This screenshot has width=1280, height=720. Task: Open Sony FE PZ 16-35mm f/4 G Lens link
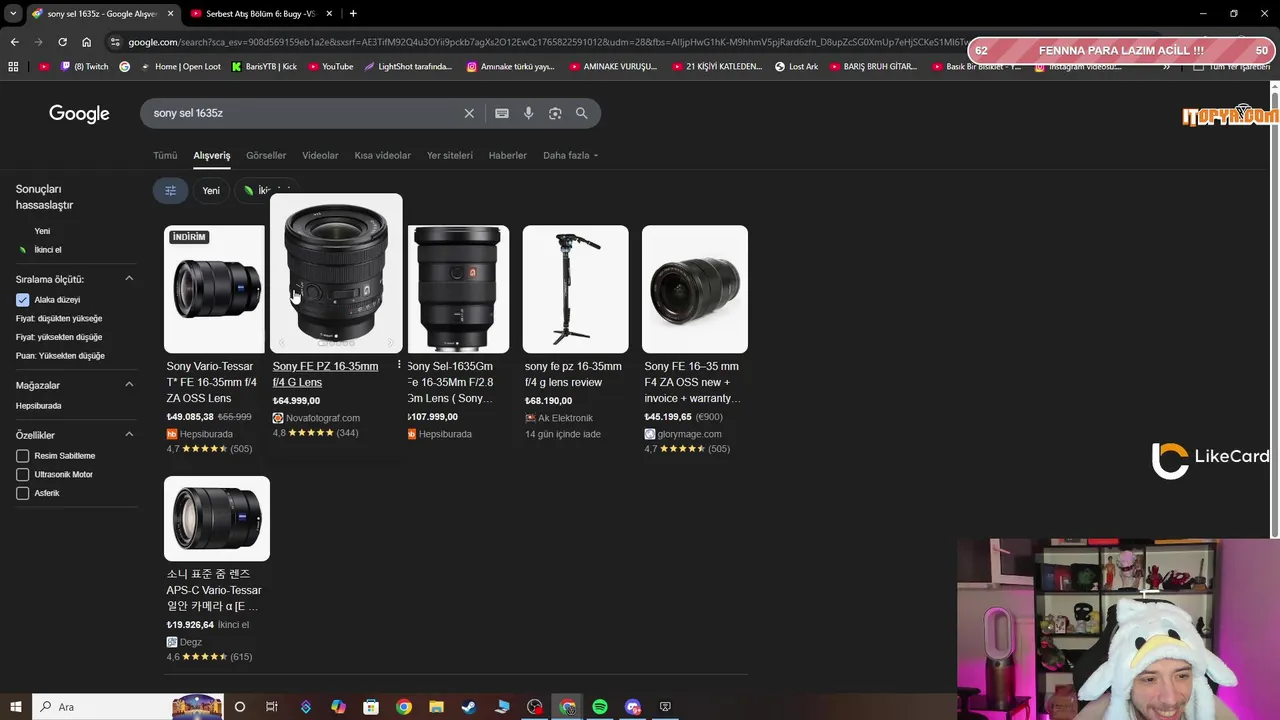point(325,374)
